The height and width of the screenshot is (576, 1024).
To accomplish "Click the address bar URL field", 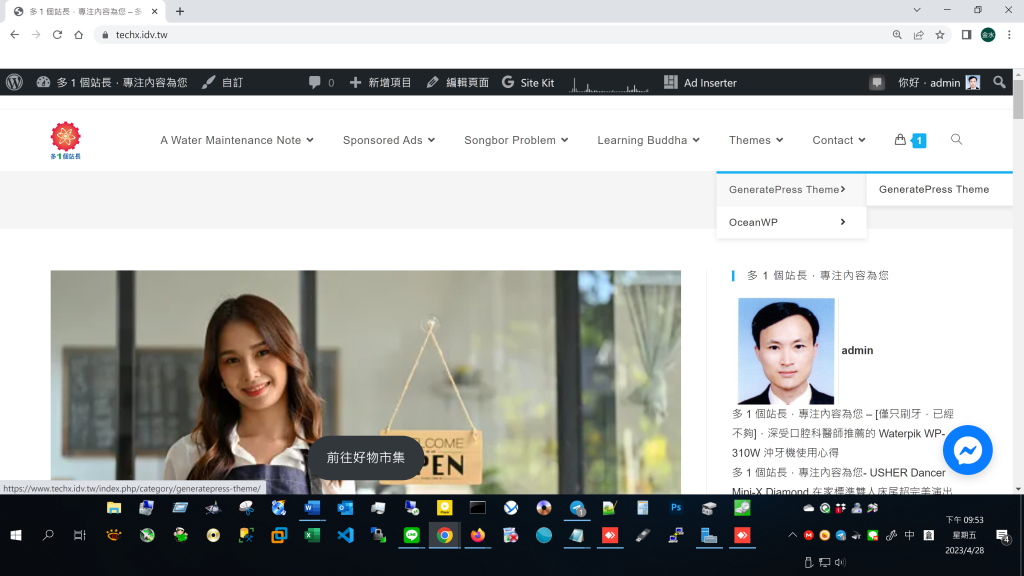I will tap(480, 34).
